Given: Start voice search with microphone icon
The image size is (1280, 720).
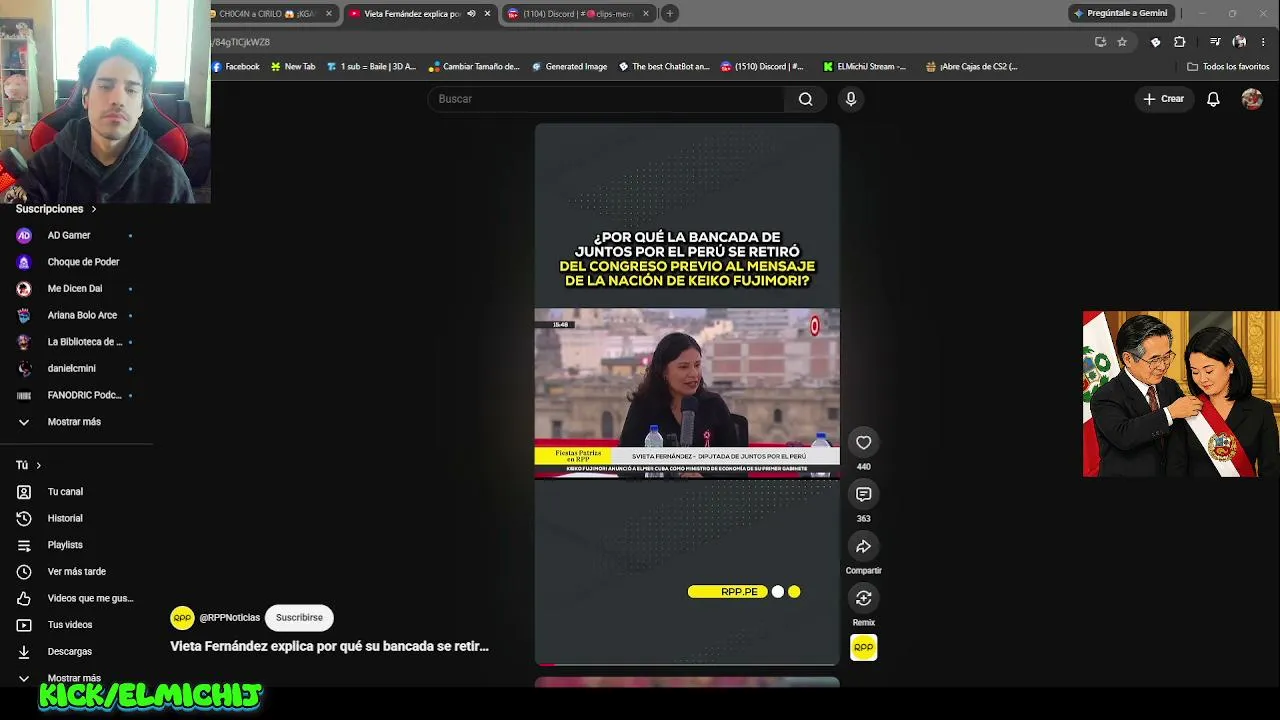Looking at the screenshot, I should tap(851, 99).
